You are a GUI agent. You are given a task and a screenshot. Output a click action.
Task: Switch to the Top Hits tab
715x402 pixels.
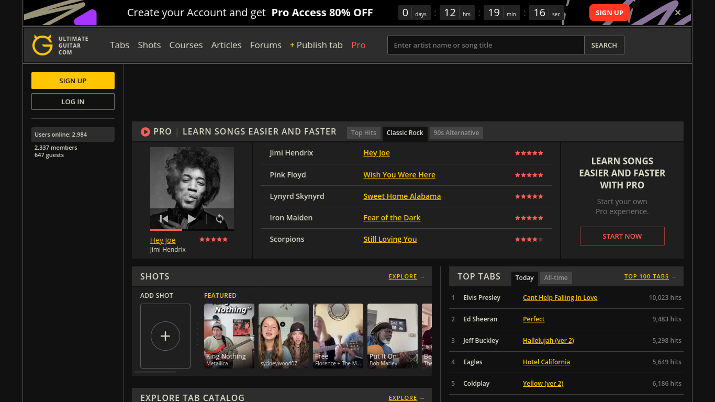[x=363, y=133]
